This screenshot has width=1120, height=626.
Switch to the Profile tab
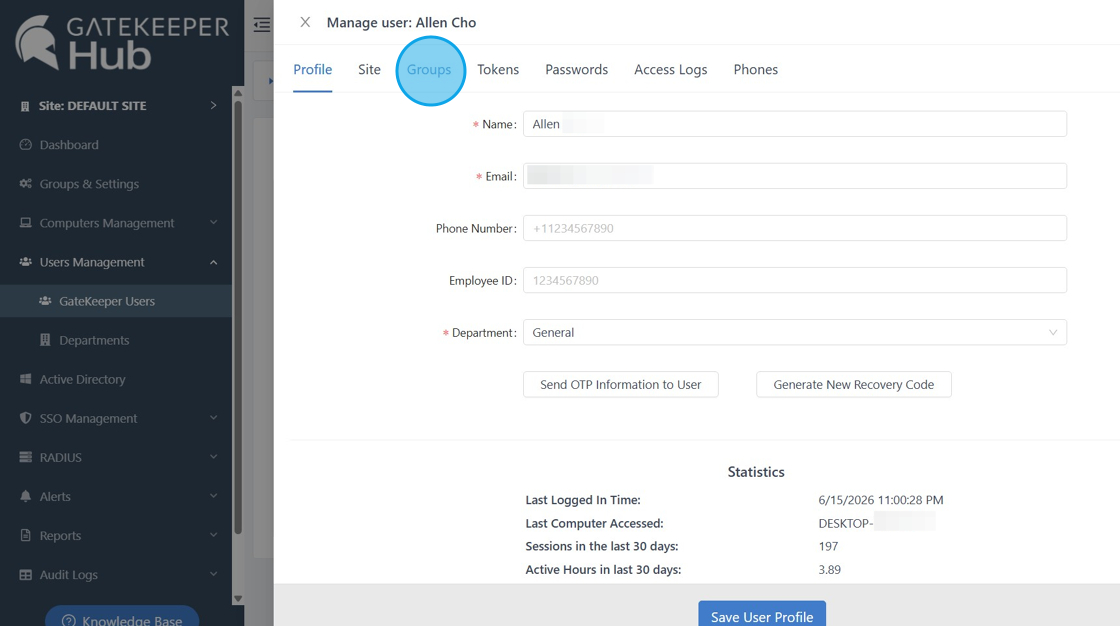tap(313, 69)
